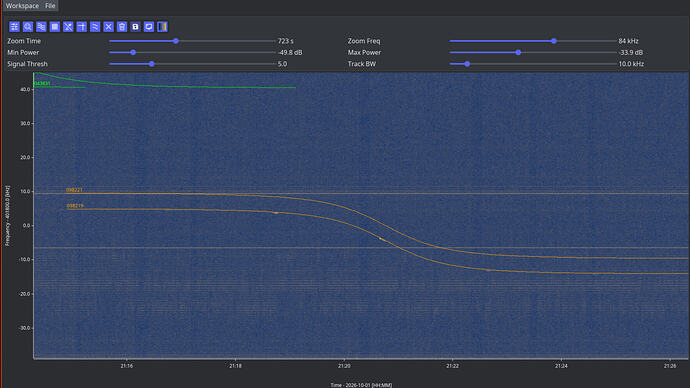Click the Zoom Time slider handle
Screen dimensions: 690x388
176,41
